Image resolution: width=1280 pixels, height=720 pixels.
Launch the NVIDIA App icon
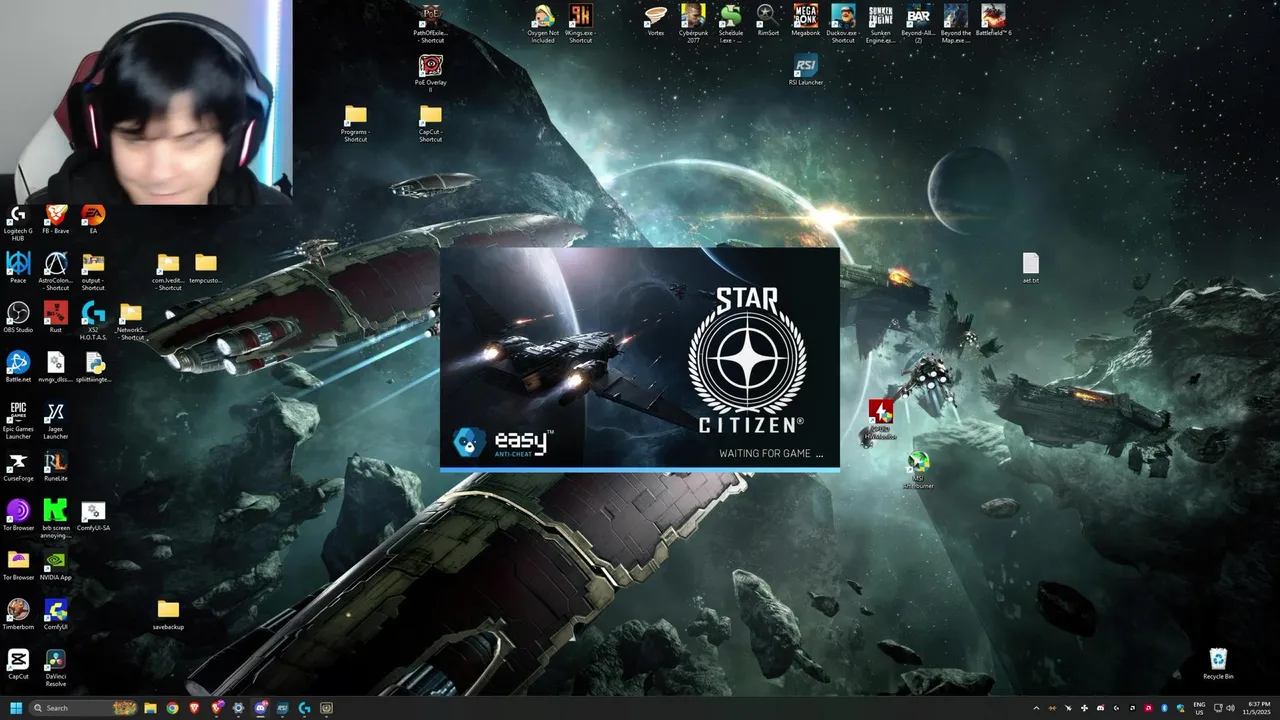(56, 564)
